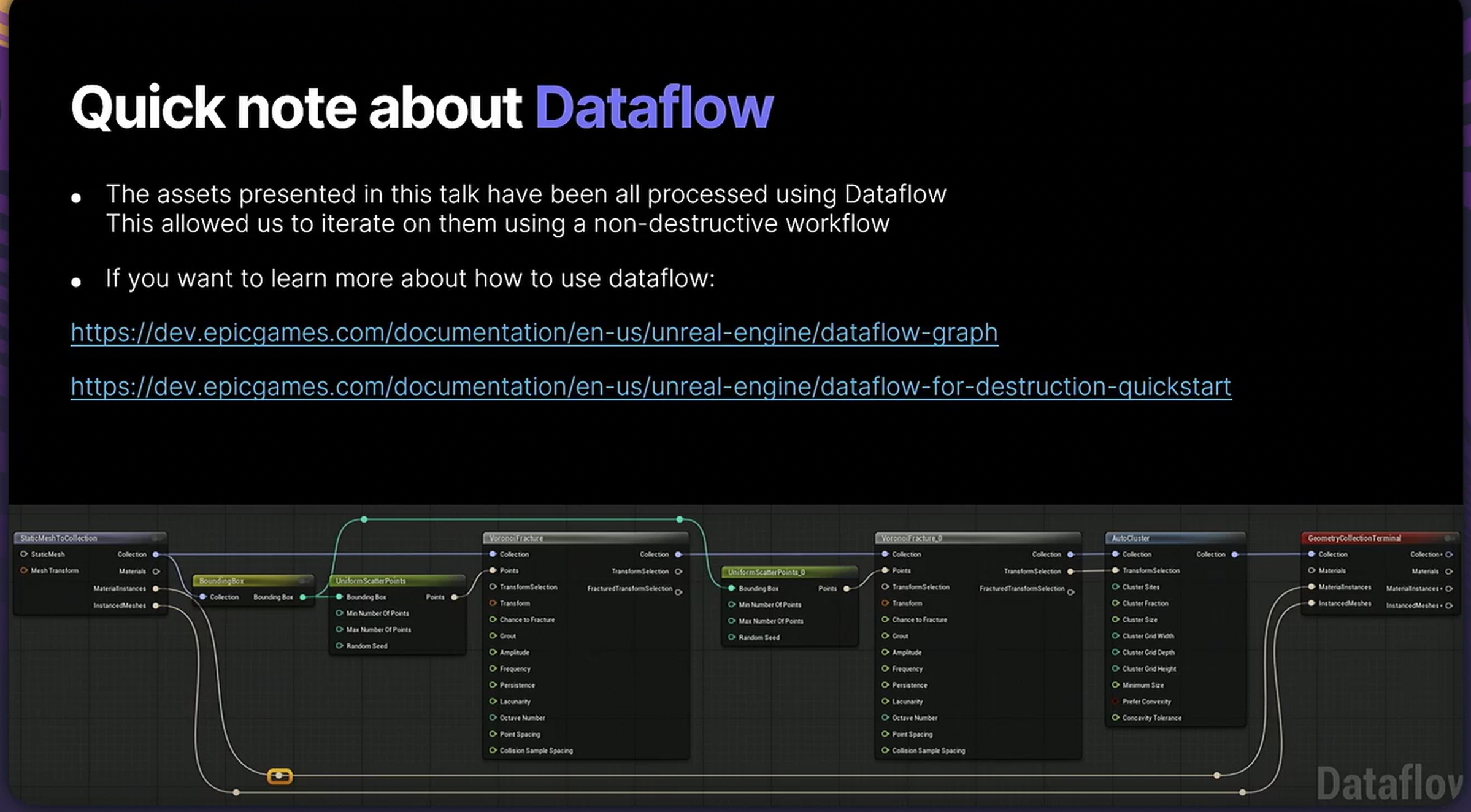The image size is (1471, 812).
Task: Click InstancedMeshes input pin on GeometryCollectionTerminal
Action: click(1312, 603)
